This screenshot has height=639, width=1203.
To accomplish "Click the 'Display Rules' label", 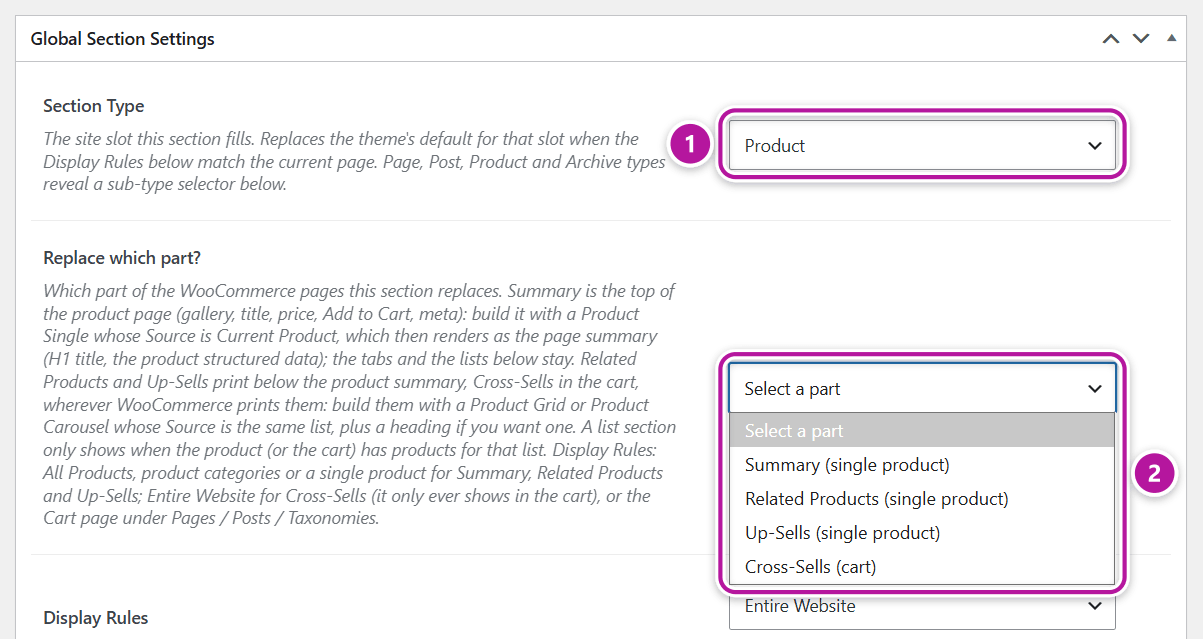I will 96,618.
